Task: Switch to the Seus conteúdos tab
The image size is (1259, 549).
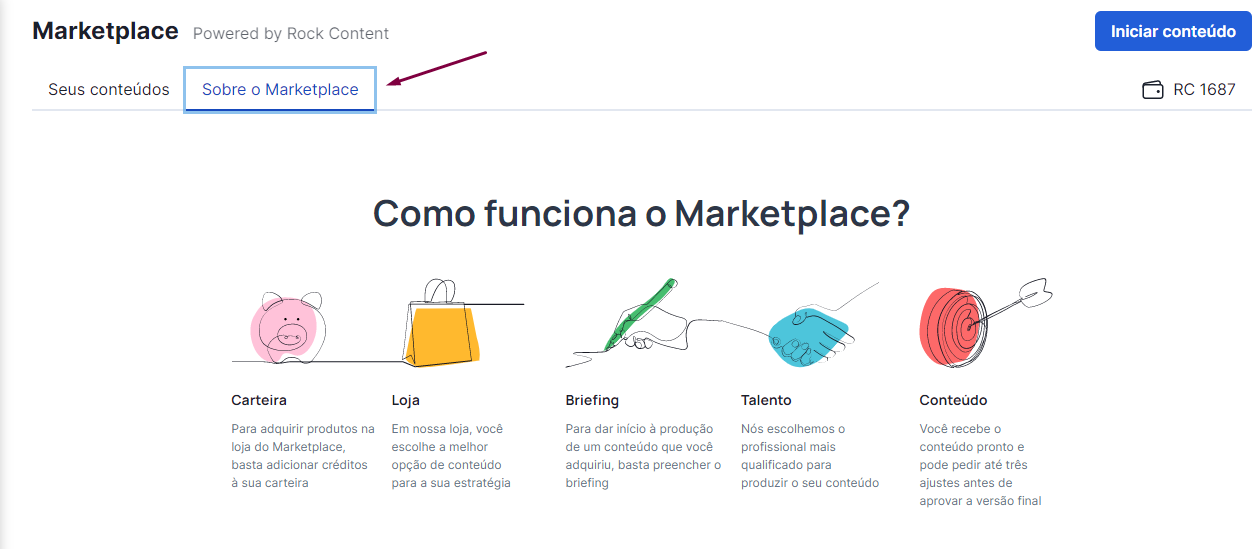Action: (x=109, y=89)
